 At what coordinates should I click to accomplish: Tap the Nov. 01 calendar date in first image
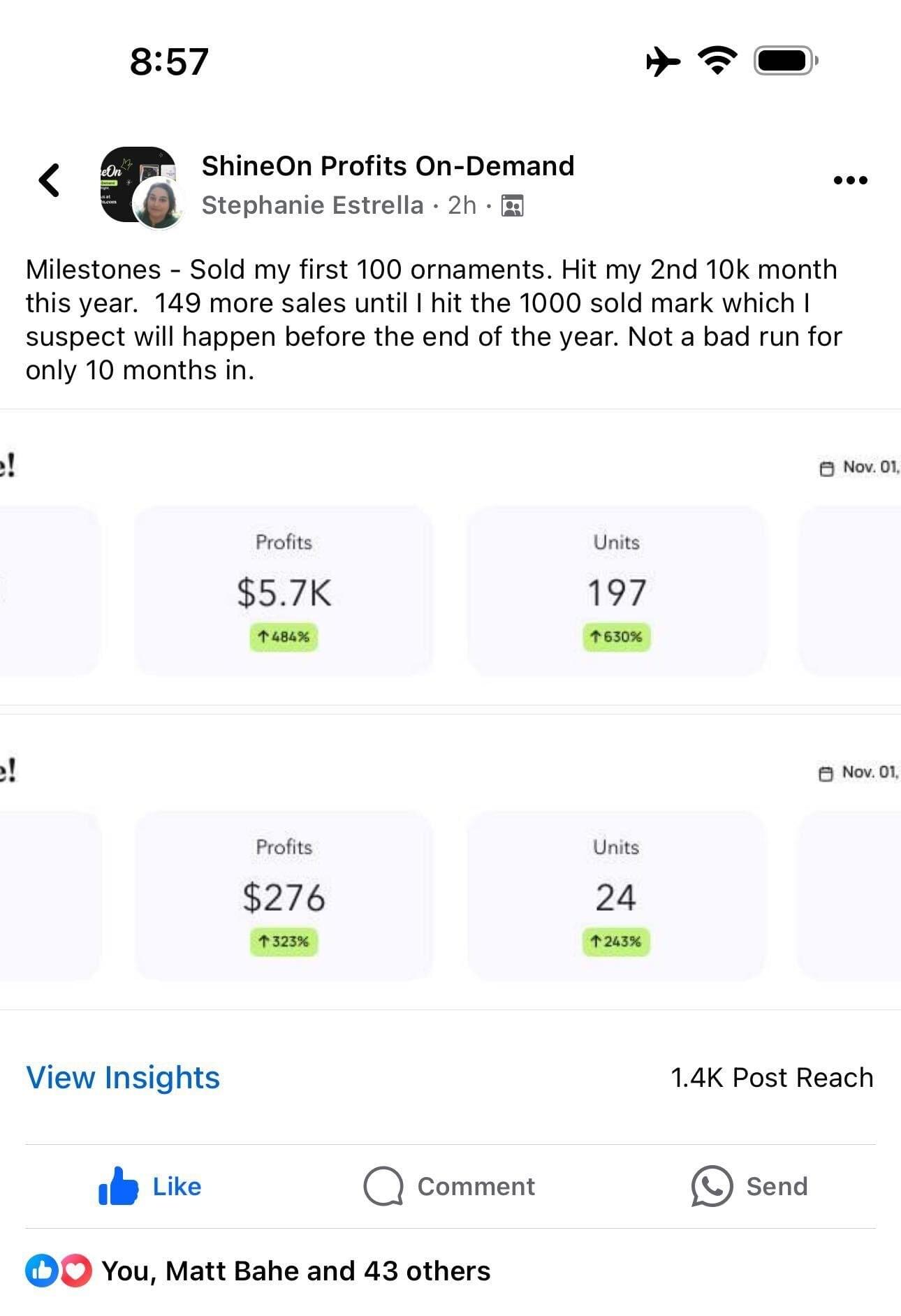[x=860, y=467]
